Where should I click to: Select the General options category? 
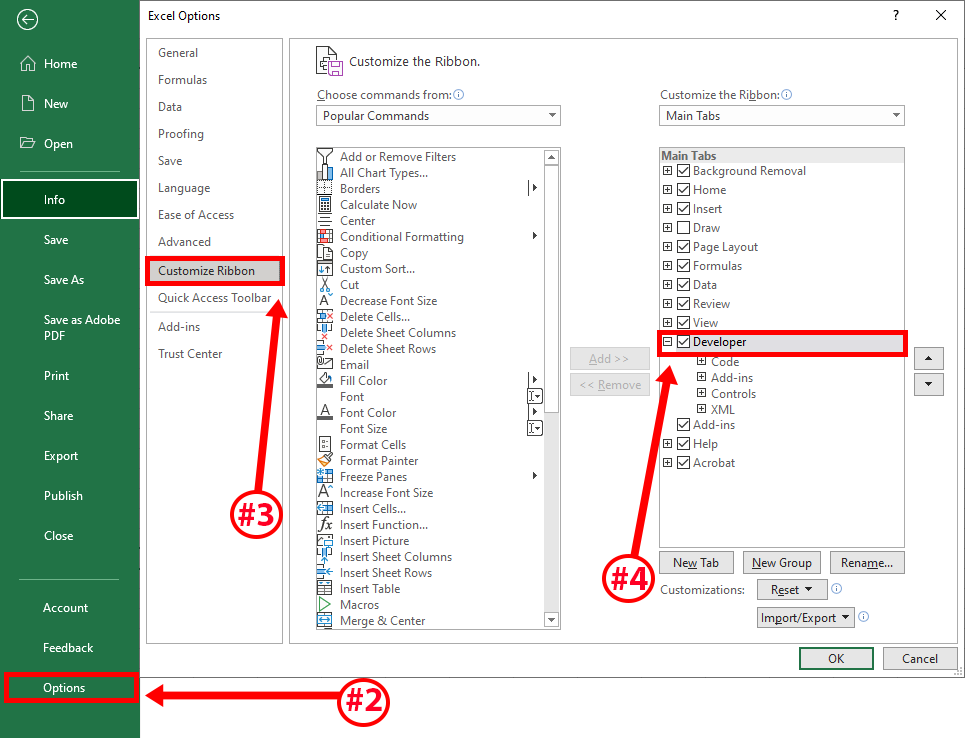(x=178, y=53)
